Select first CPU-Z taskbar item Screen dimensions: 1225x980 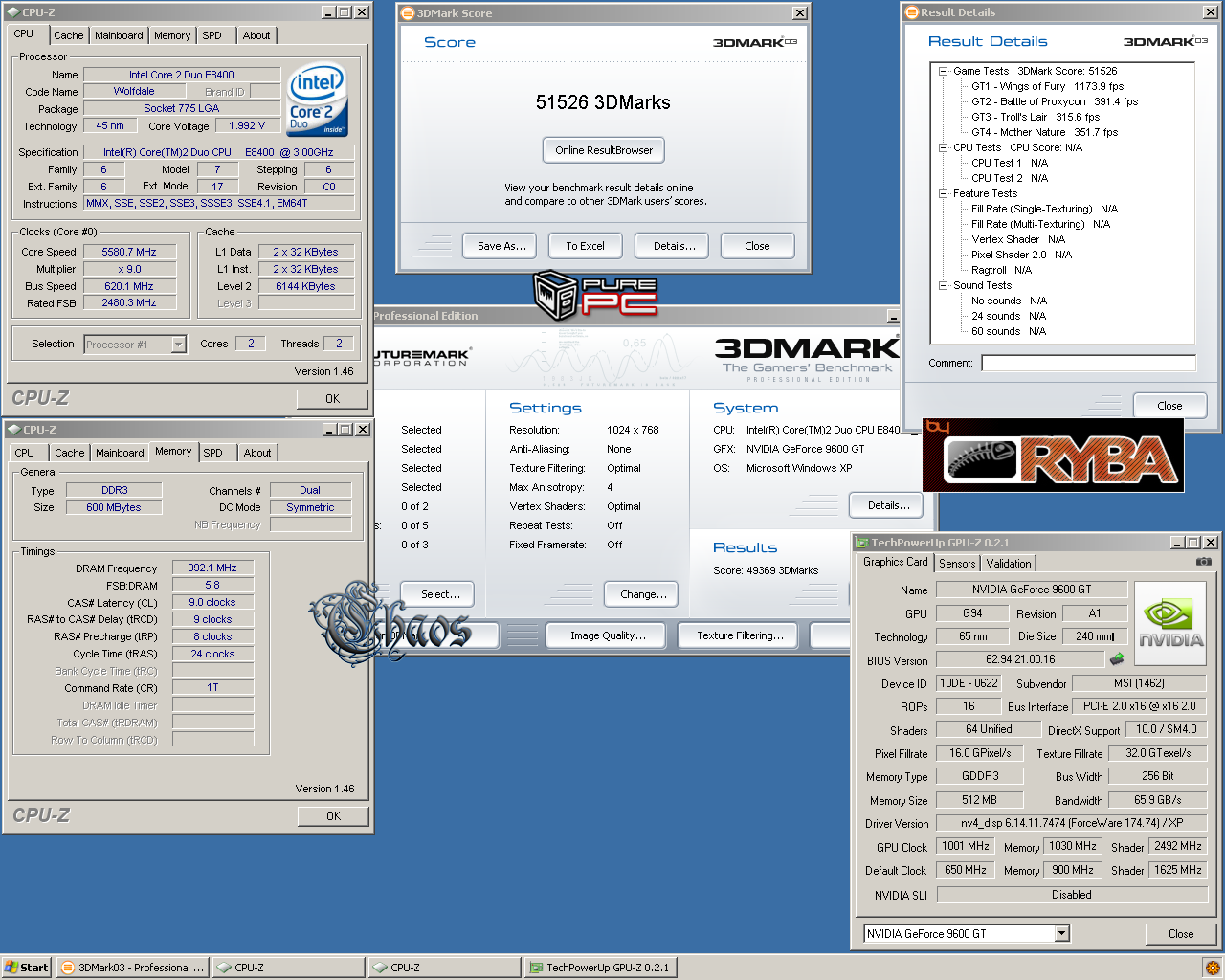[x=288, y=968]
